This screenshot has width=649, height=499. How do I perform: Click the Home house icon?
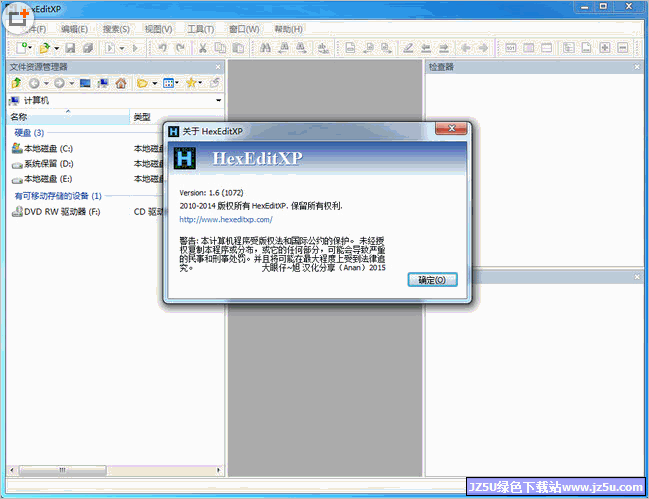pos(121,83)
